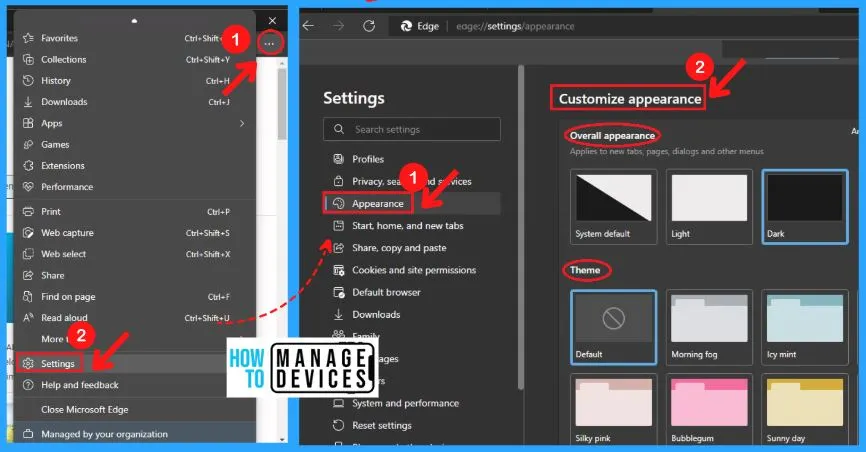Viewport: 866px width, 452px height.
Task: Click the Share icon in menu
Action: coord(28,275)
